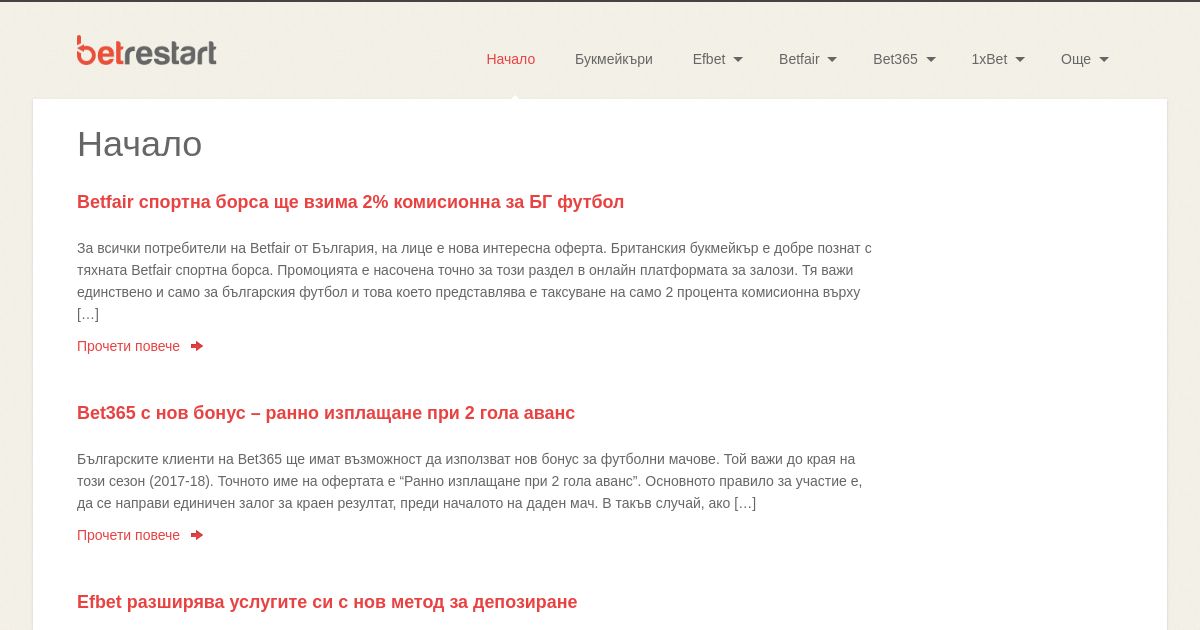Image resolution: width=1200 pixels, height=630 pixels.
Task: Click the arrow icon after the Bet365 article's Прочети повече
Action: click(x=197, y=535)
